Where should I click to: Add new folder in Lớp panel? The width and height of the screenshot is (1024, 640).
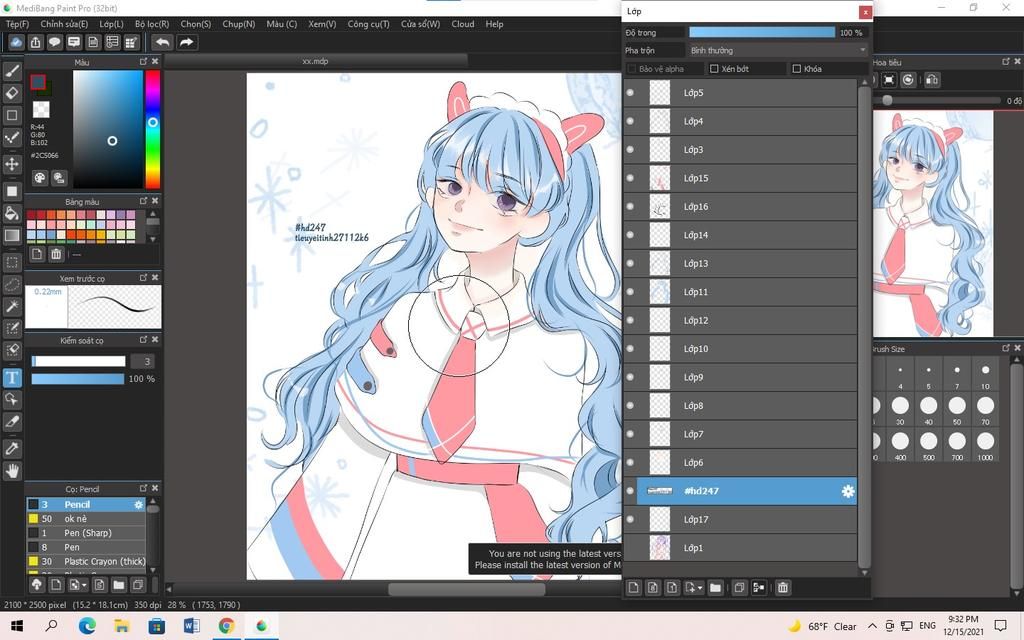(x=716, y=588)
